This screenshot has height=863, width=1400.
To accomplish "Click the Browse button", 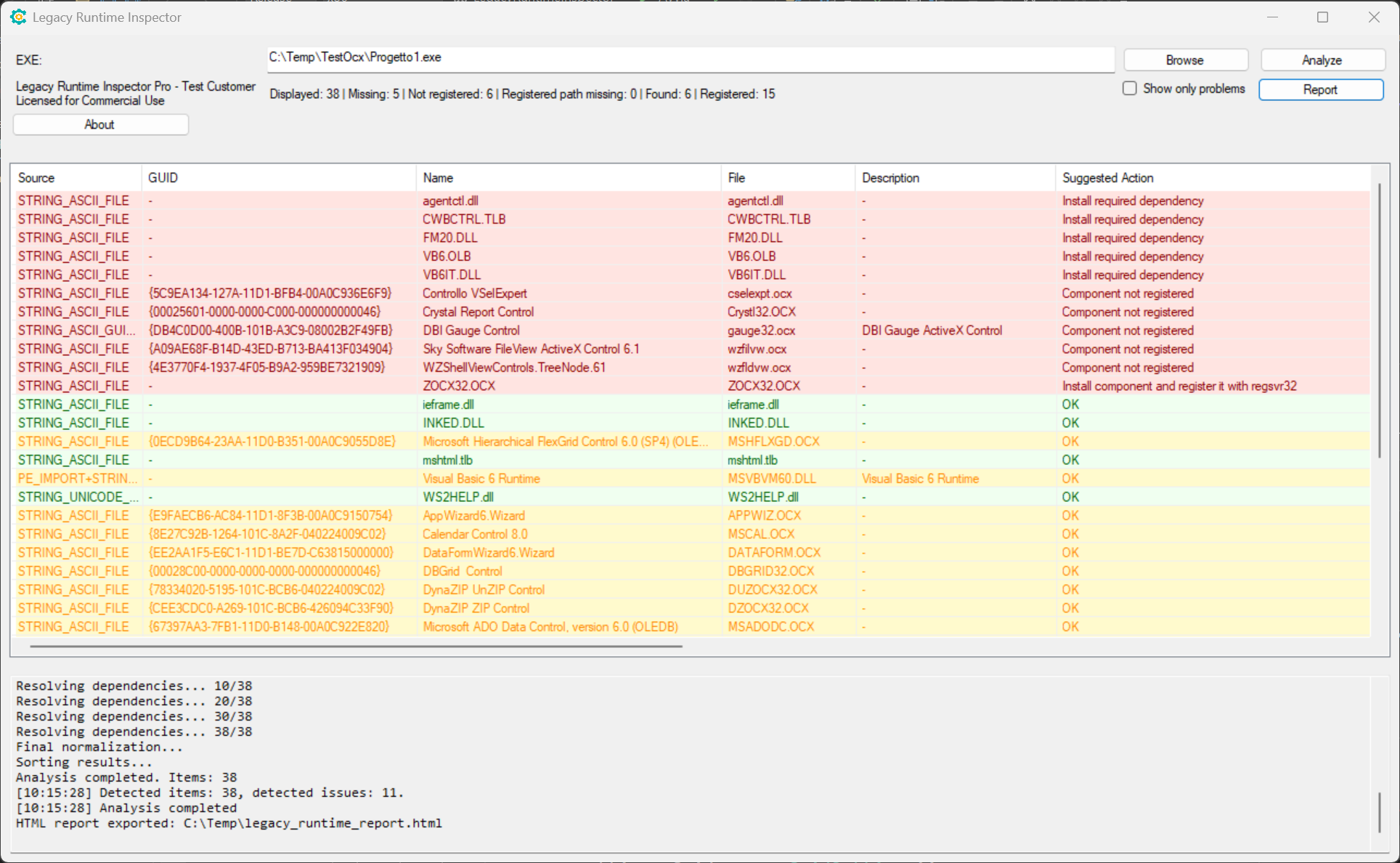I will click(1185, 60).
